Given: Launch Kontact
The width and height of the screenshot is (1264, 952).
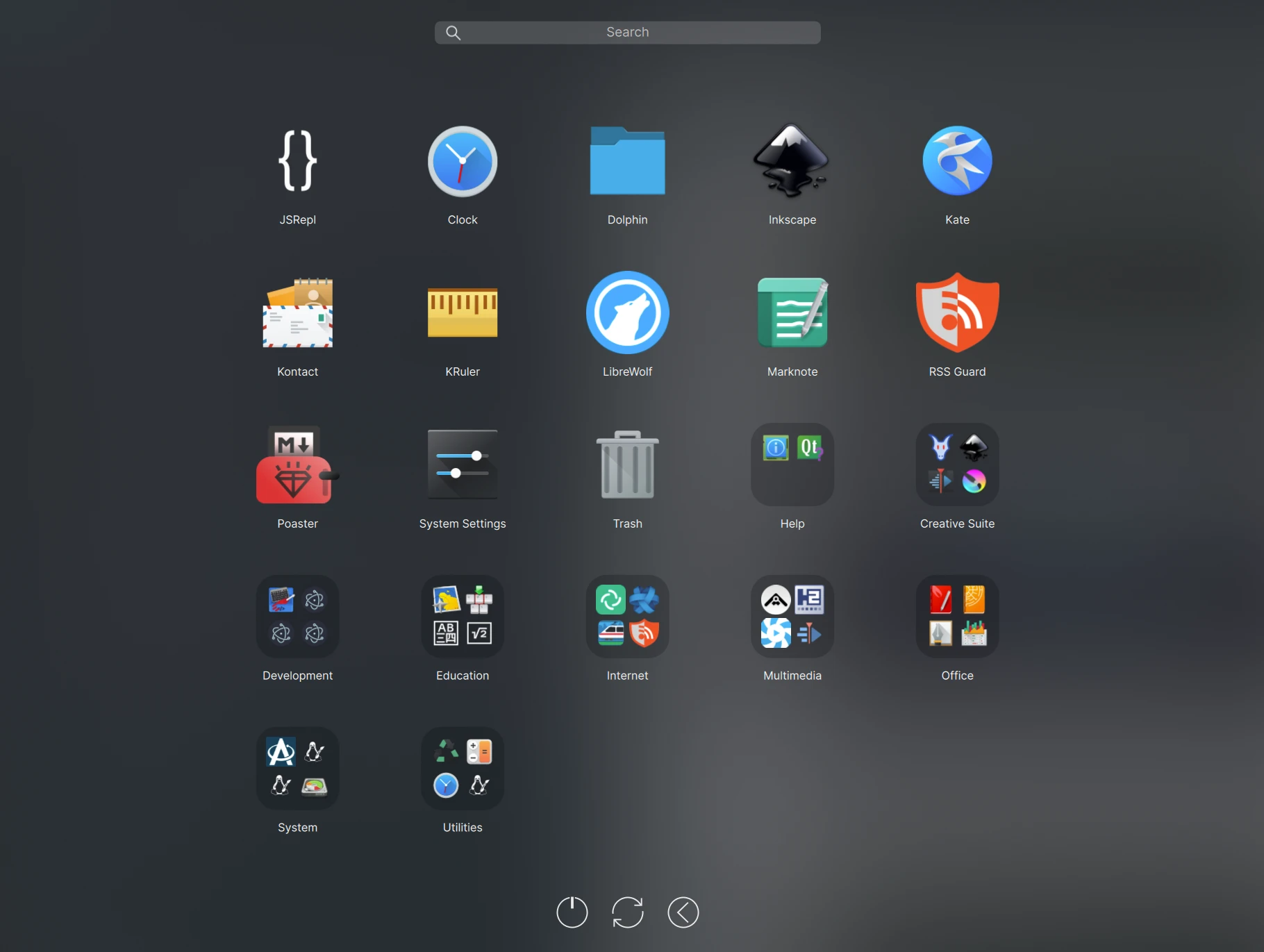Looking at the screenshot, I should point(297,313).
